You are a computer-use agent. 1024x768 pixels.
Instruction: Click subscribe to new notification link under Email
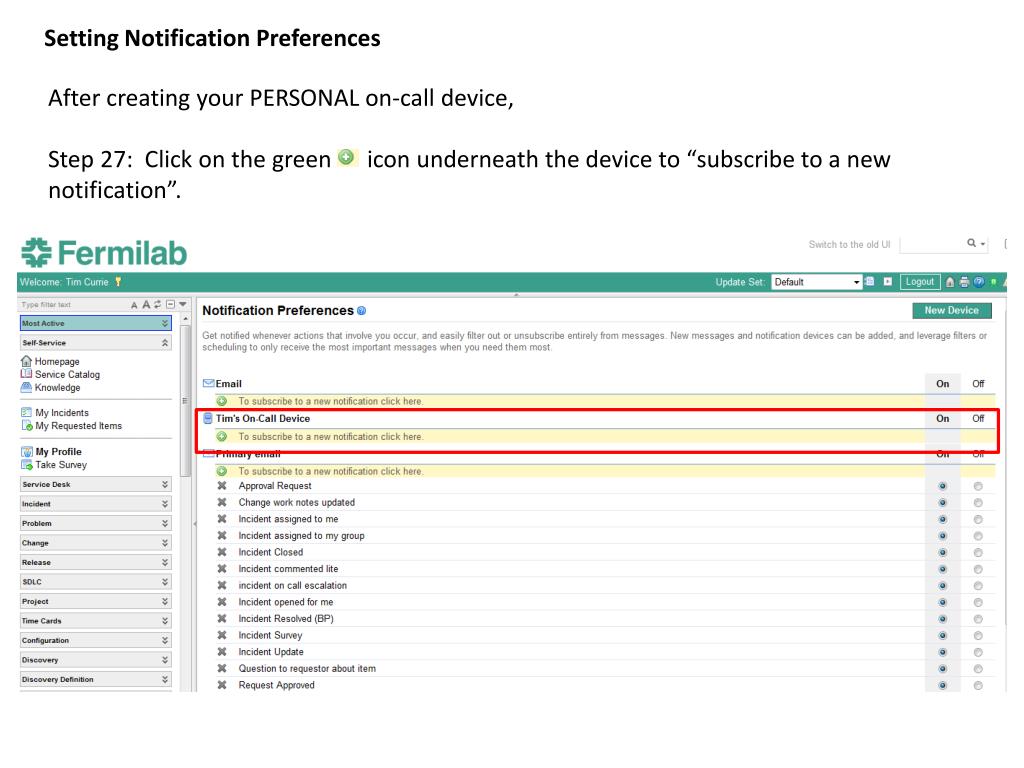tap(330, 401)
